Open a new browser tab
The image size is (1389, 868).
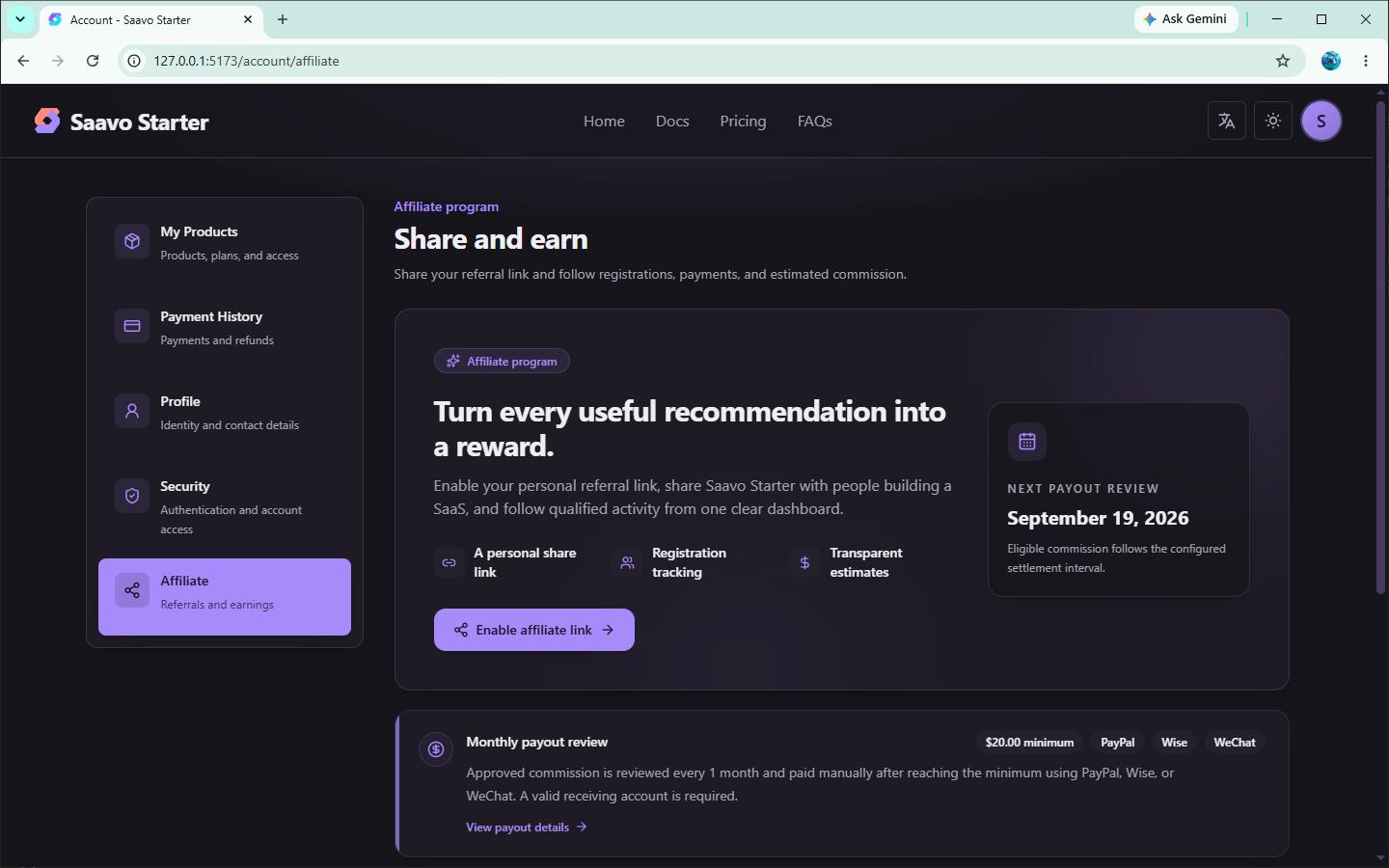coord(283,19)
